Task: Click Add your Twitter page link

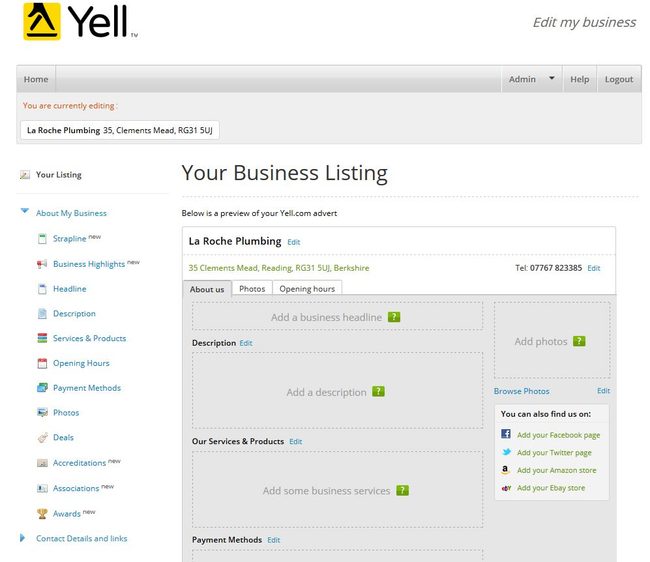Action: click(554, 453)
